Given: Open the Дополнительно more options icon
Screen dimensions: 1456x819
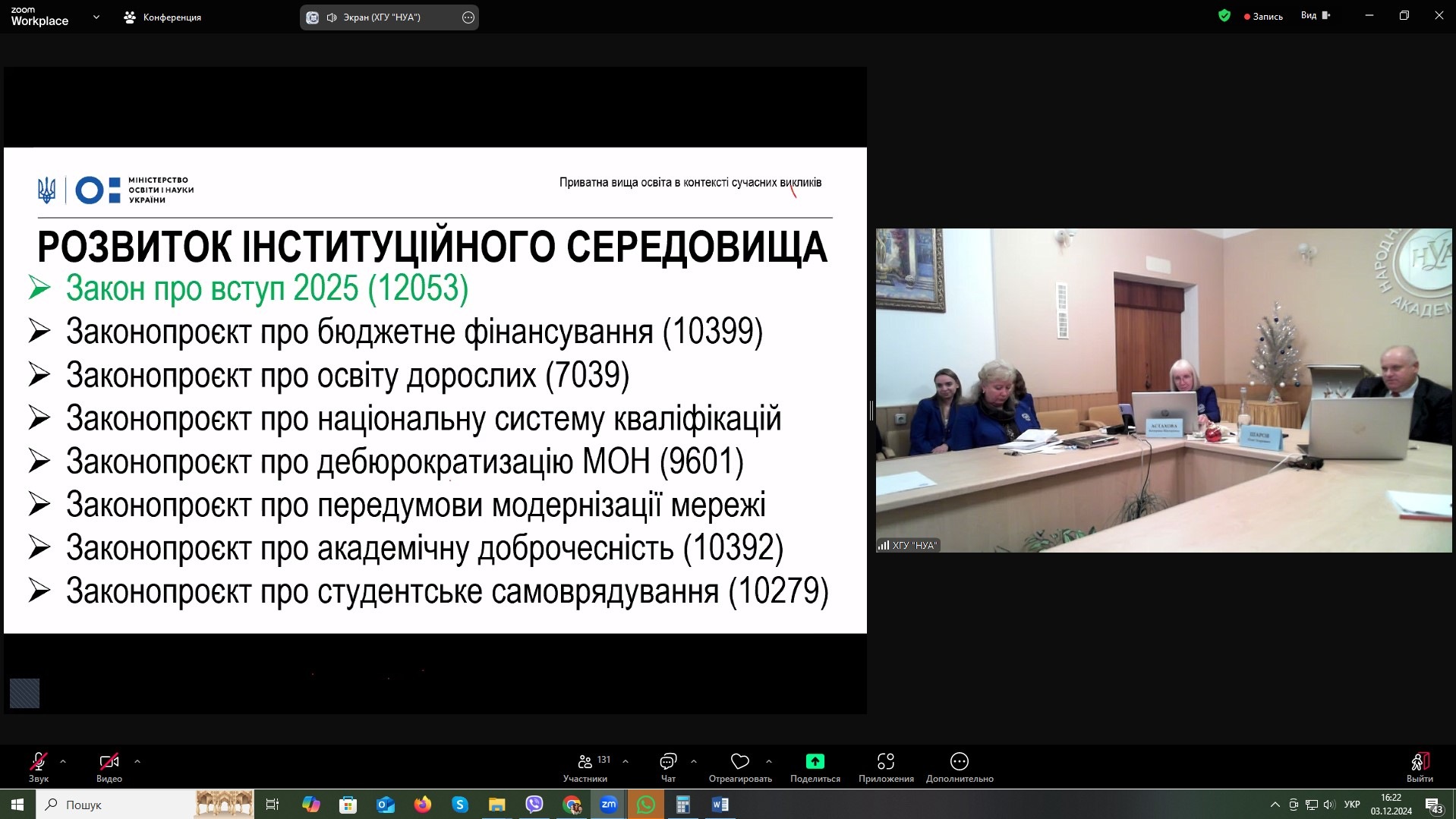Looking at the screenshot, I should [x=959, y=761].
